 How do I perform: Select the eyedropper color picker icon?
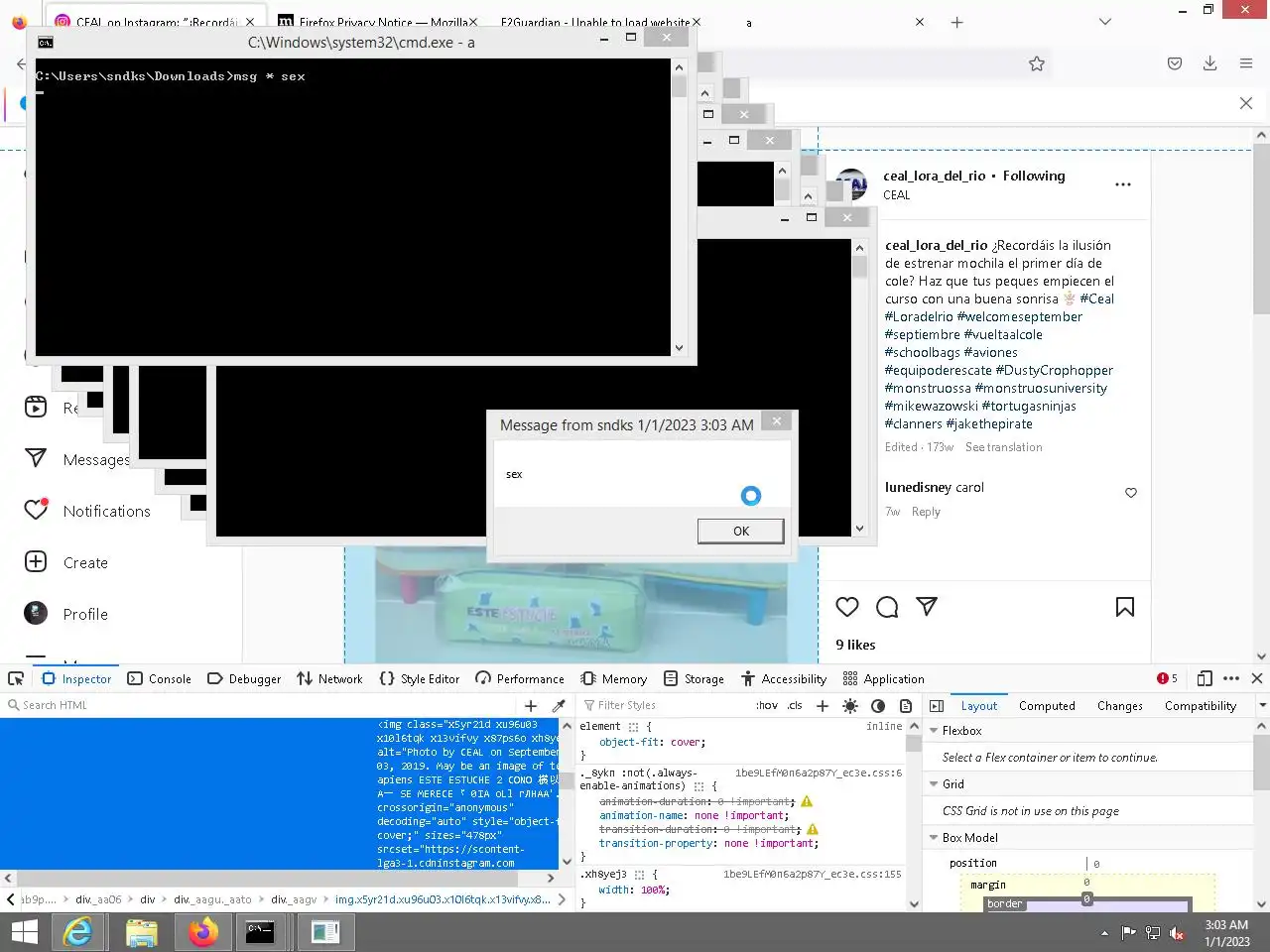(x=559, y=706)
